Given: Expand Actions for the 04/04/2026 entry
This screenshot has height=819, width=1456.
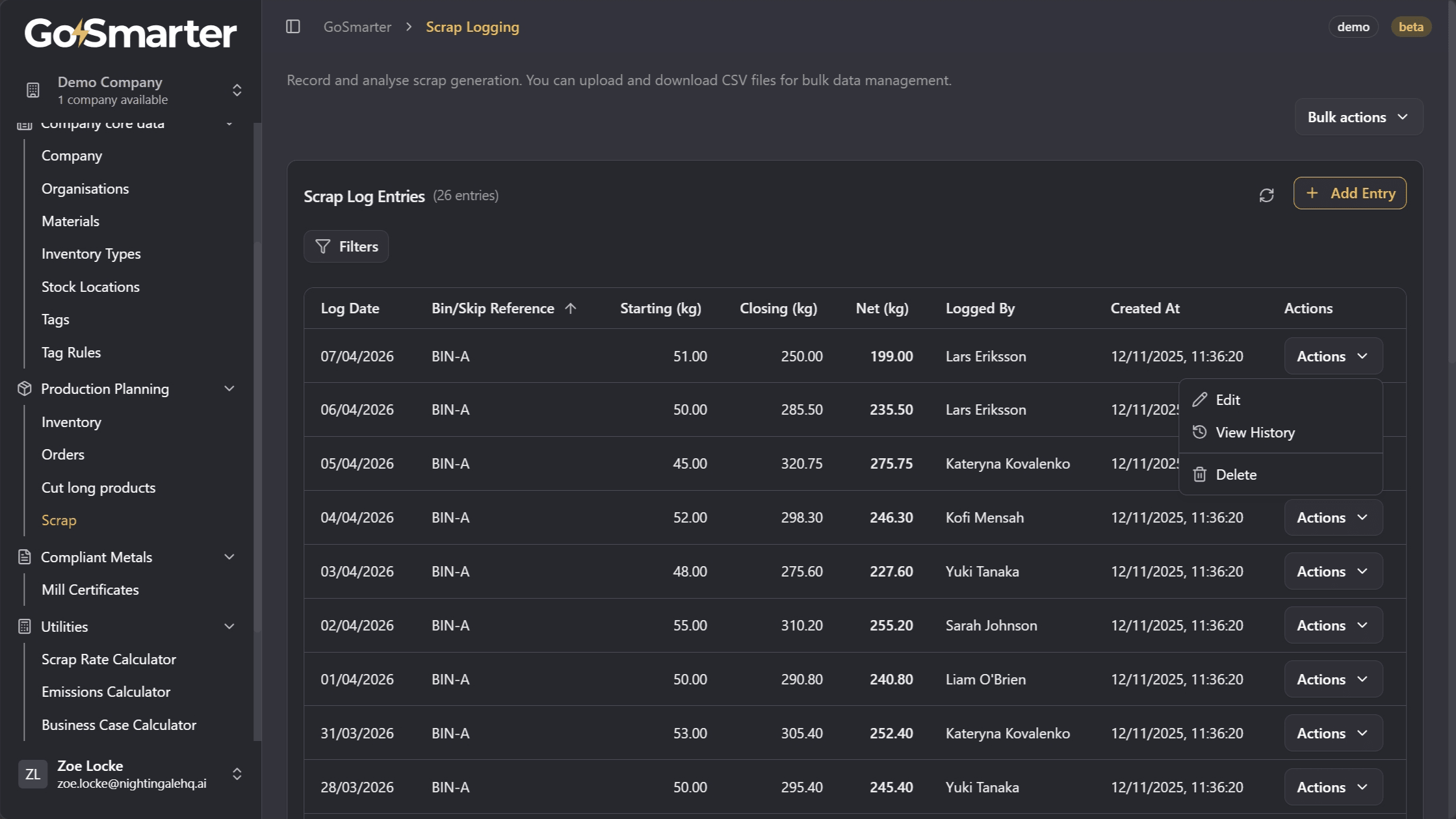Looking at the screenshot, I should point(1332,517).
